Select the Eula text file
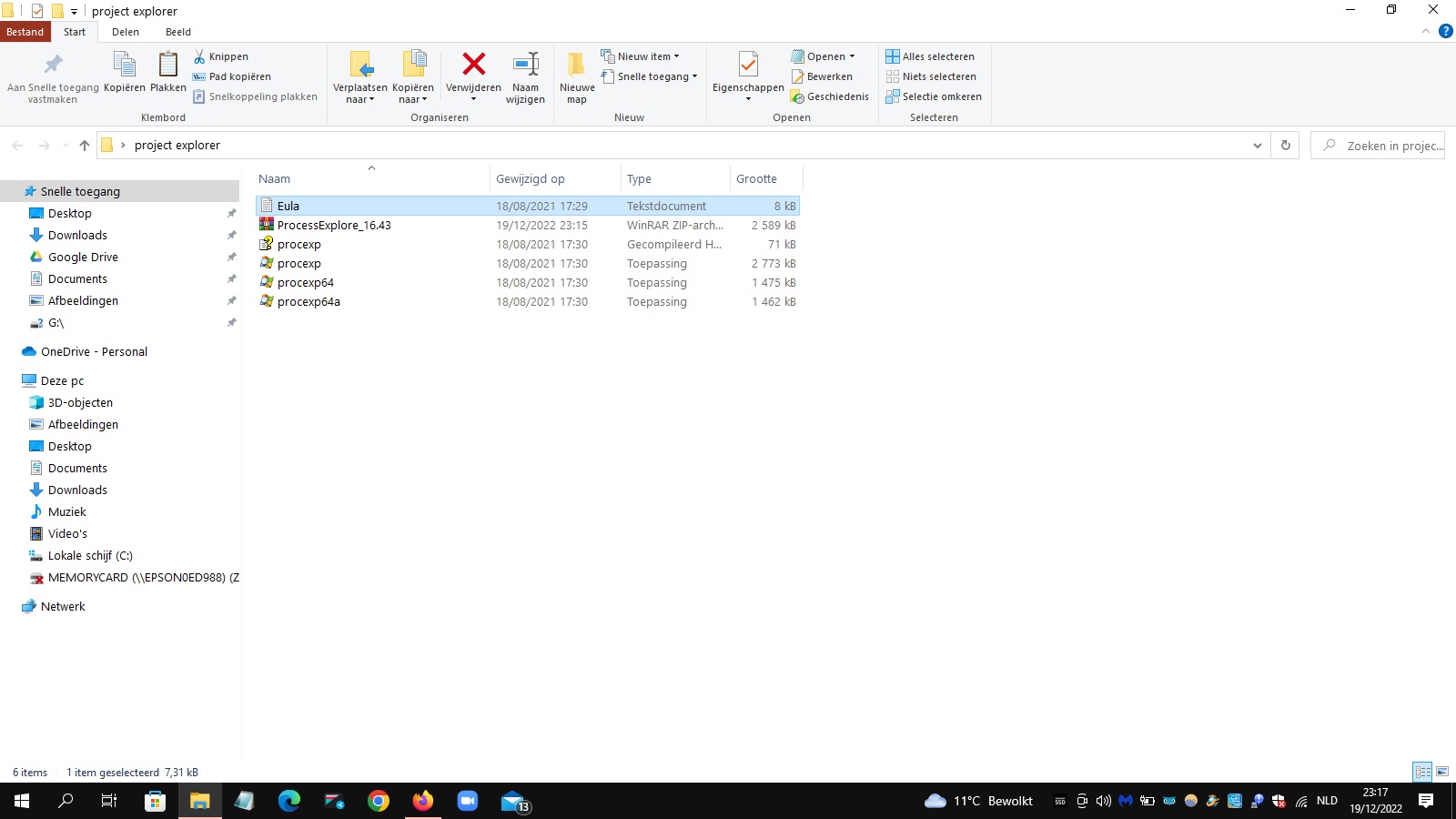The height and width of the screenshot is (819, 1456). click(x=528, y=206)
